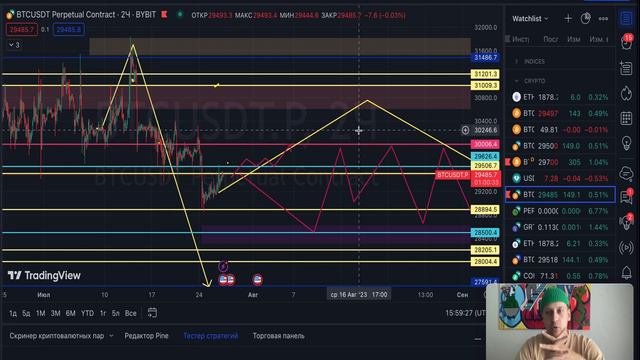Switch to the Тестер стратегий tab
The image size is (640, 360).
coord(211,336)
